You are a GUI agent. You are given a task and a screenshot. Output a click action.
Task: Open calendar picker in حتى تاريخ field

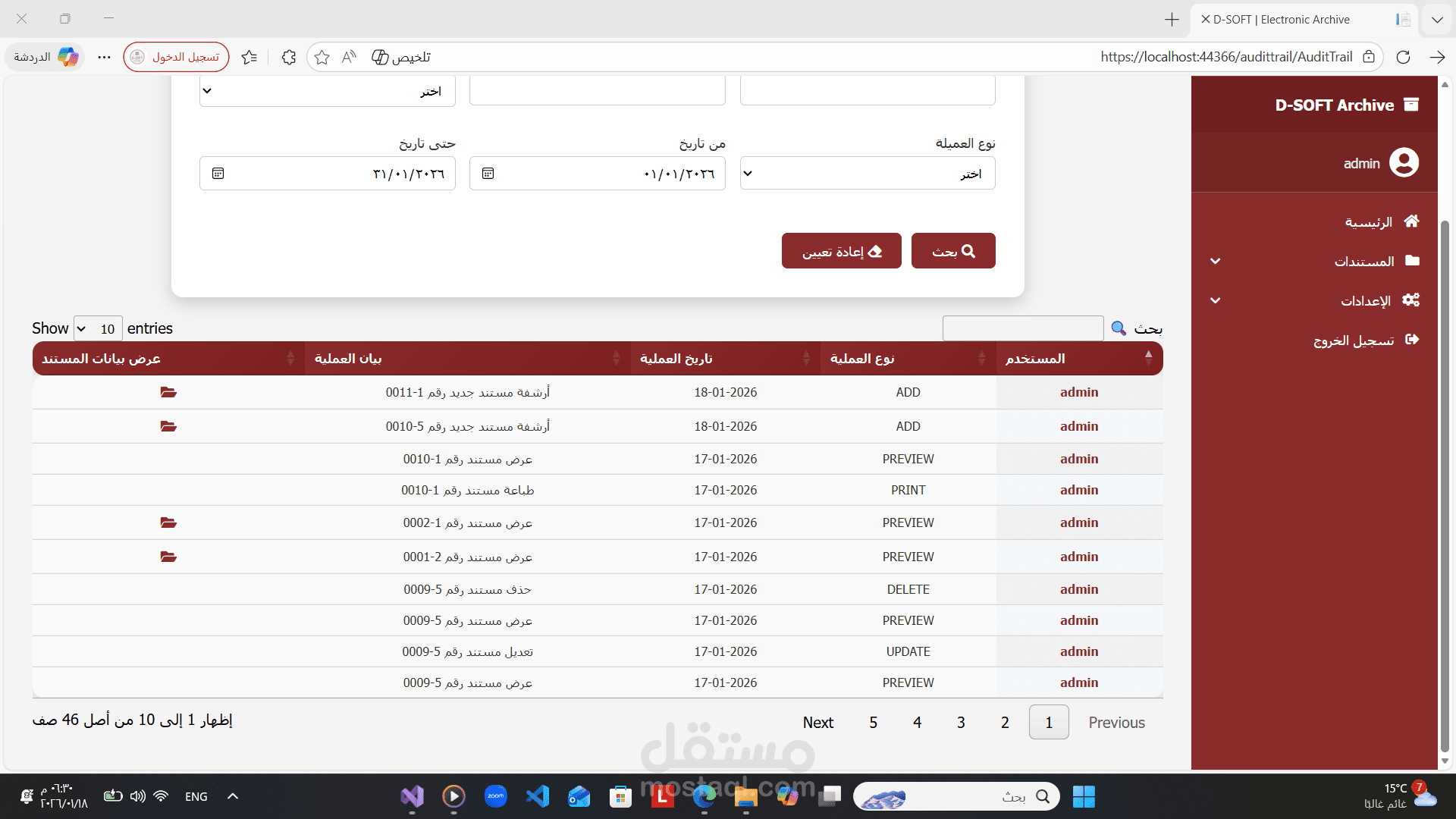[x=218, y=174]
